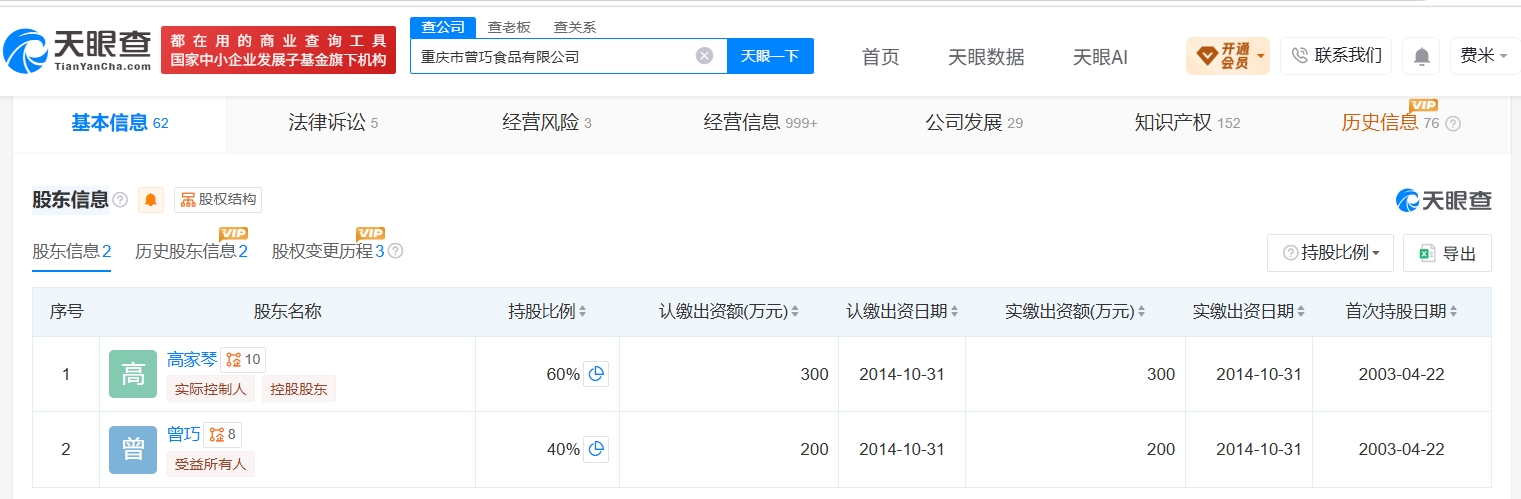Image resolution: width=1521 pixels, height=499 pixels.
Task: Open the 首页 nav link
Action: pos(881,57)
